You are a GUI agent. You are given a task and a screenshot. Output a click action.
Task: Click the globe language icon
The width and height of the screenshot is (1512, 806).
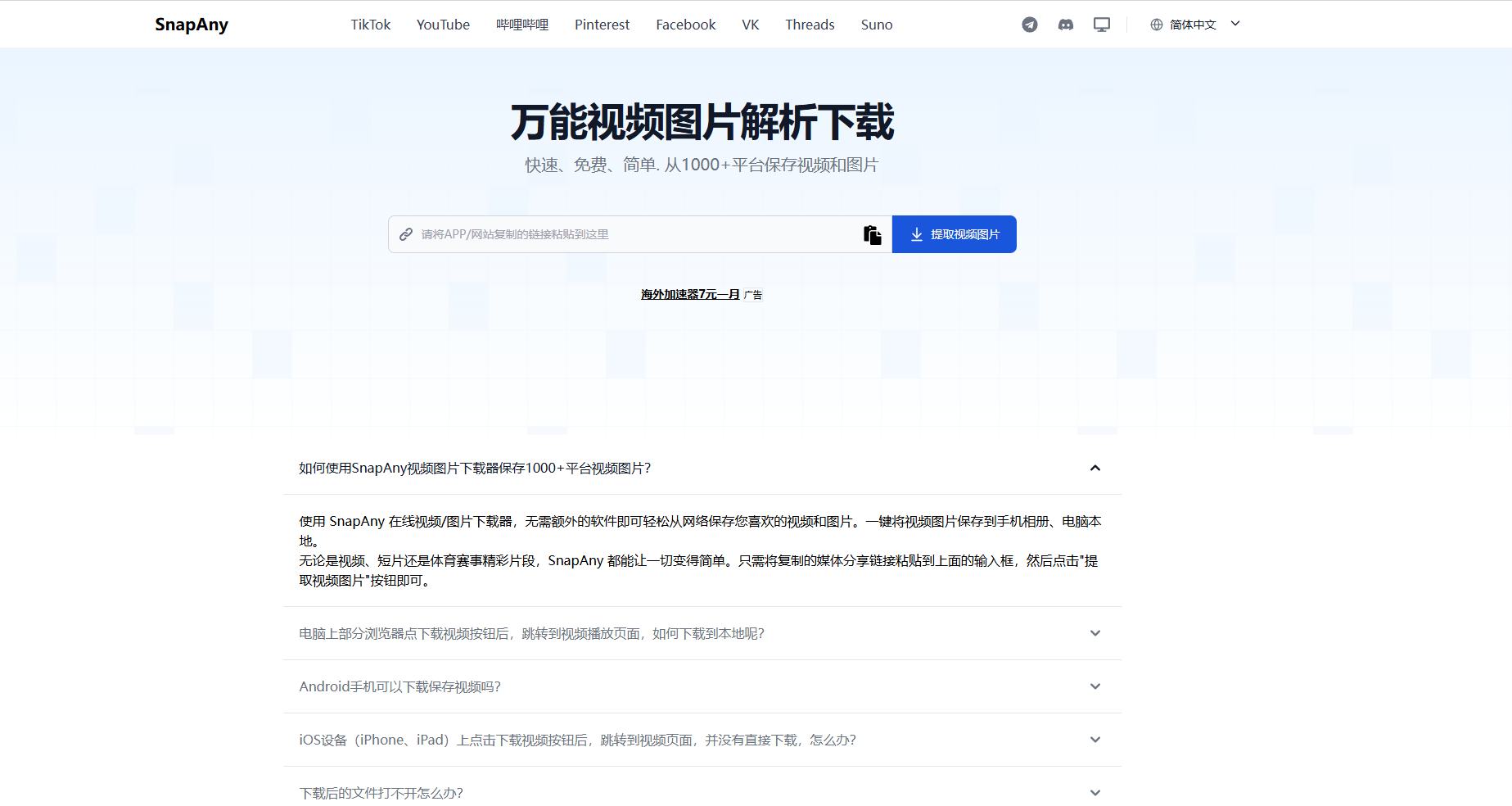(1157, 25)
